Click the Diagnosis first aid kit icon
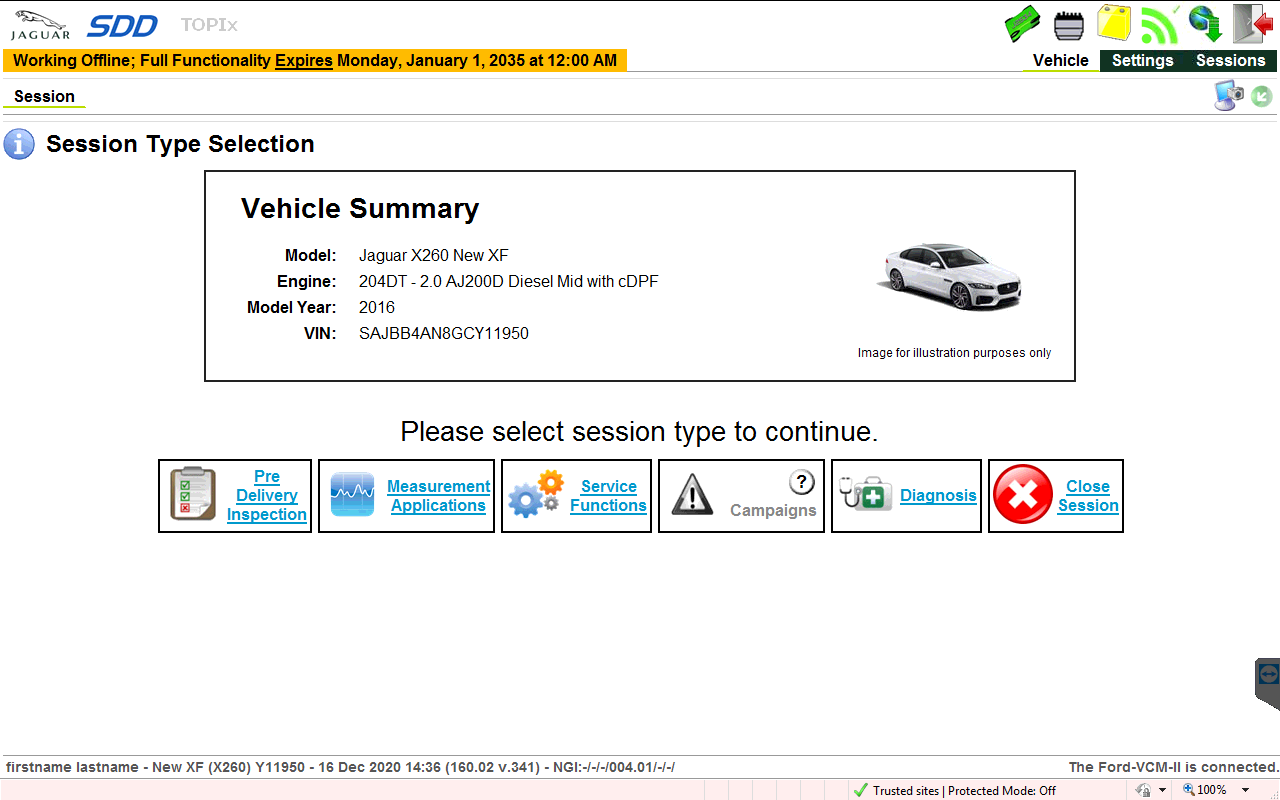 click(x=866, y=493)
